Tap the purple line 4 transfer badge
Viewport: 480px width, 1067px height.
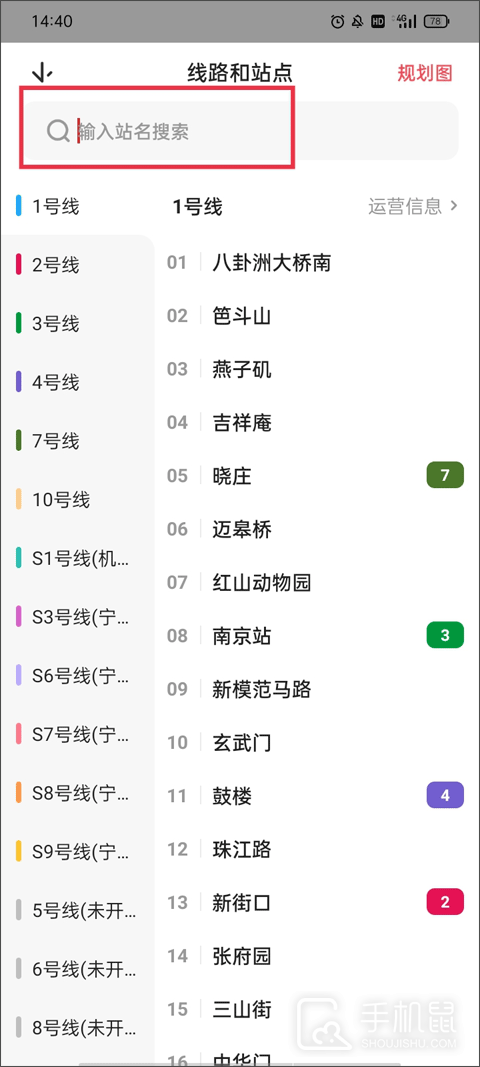(445, 795)
